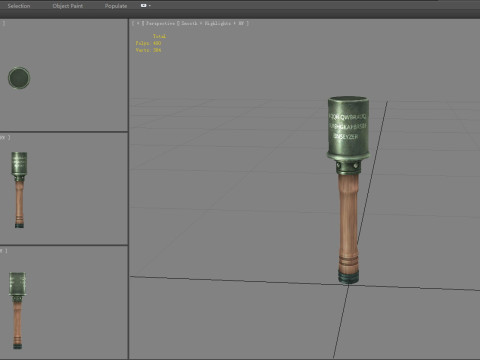
Task: Select grenade in middle-left viewport
Action: point(19,190)
